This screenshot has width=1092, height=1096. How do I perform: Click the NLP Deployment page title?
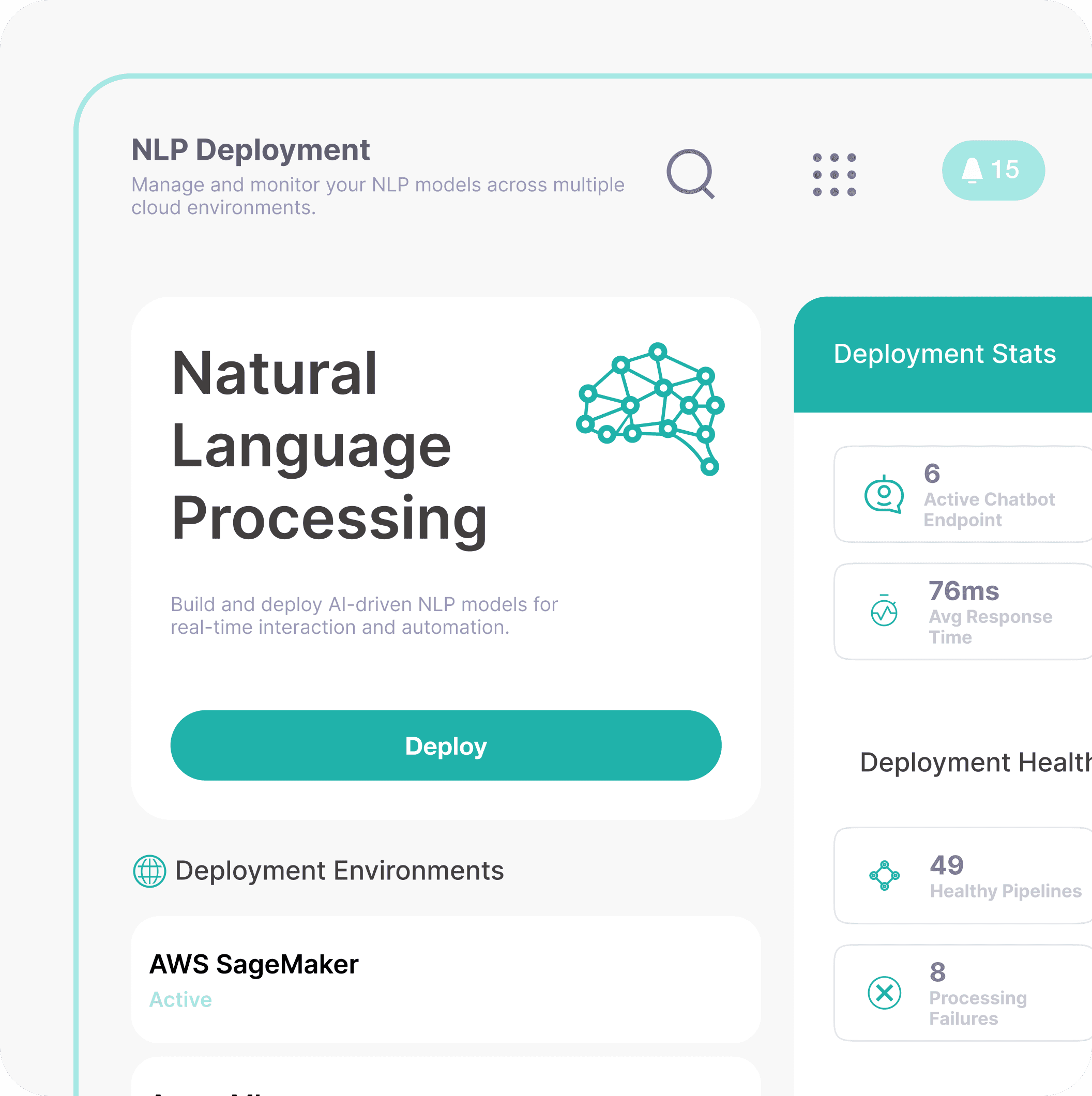pos(250,150)
